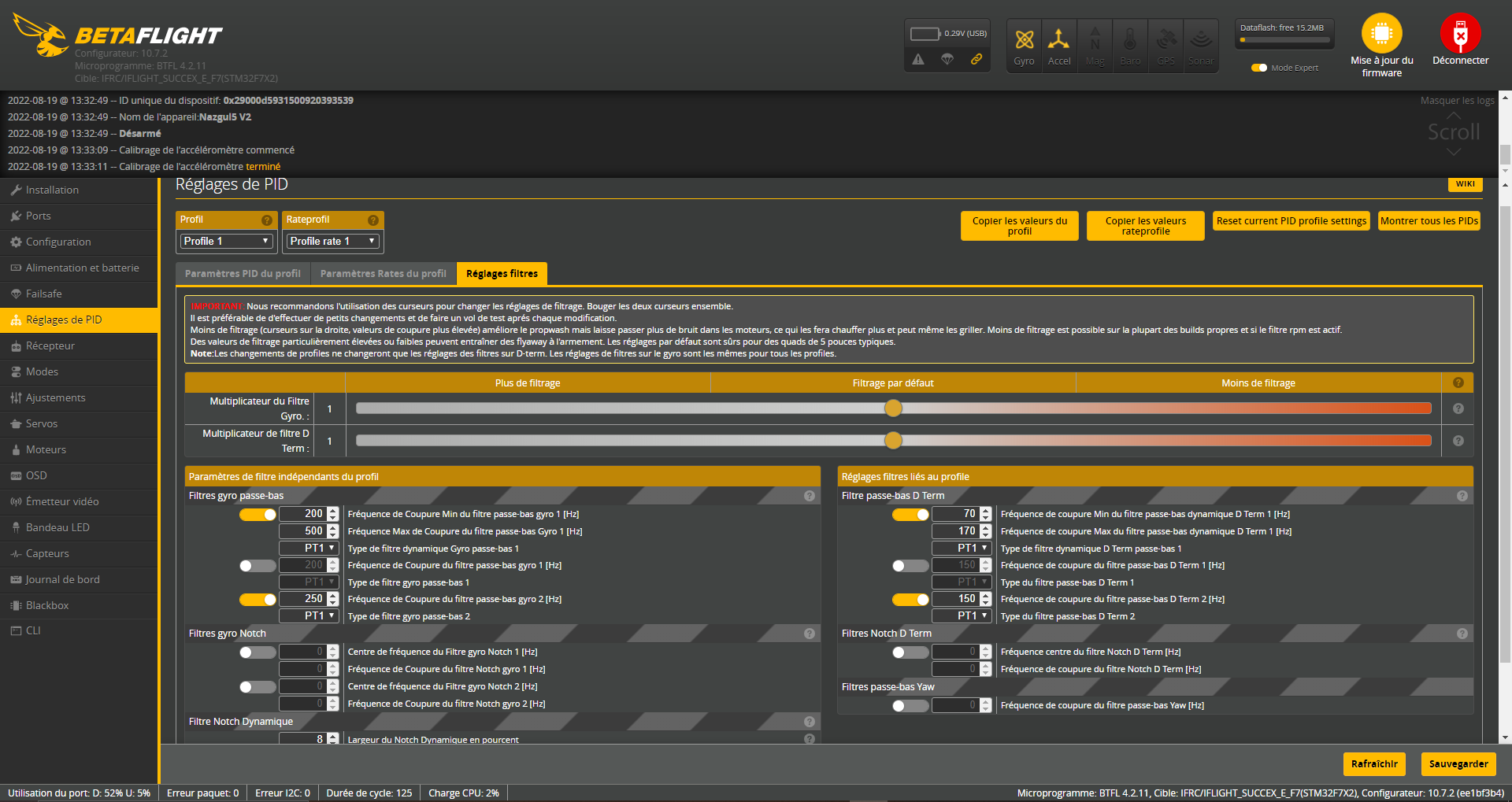This screenshot has width=1512, height=802.
Task: Click the Gyro filter multiplier slider handle
Action: pyautogui.click(x=893, y=408)
